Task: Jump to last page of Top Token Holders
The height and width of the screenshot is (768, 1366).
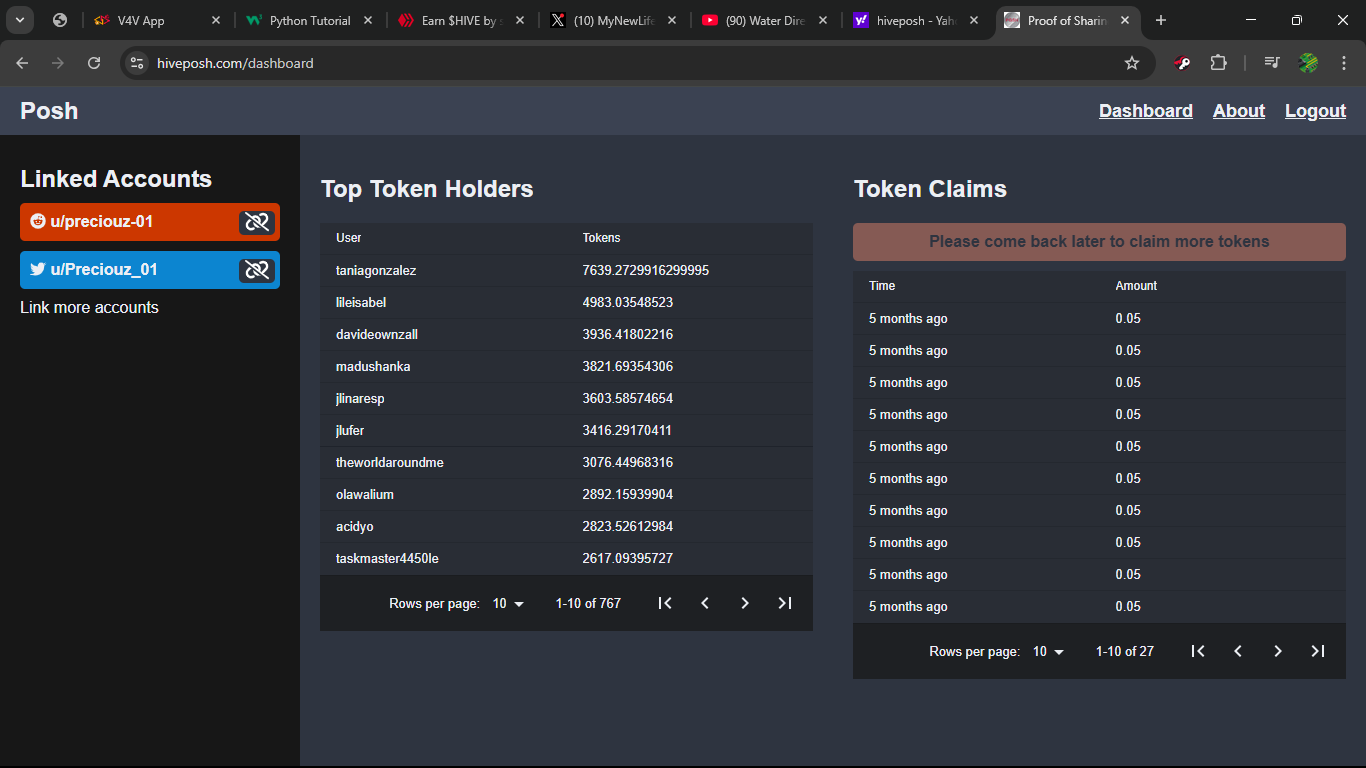Action: (x=785, y=603)
